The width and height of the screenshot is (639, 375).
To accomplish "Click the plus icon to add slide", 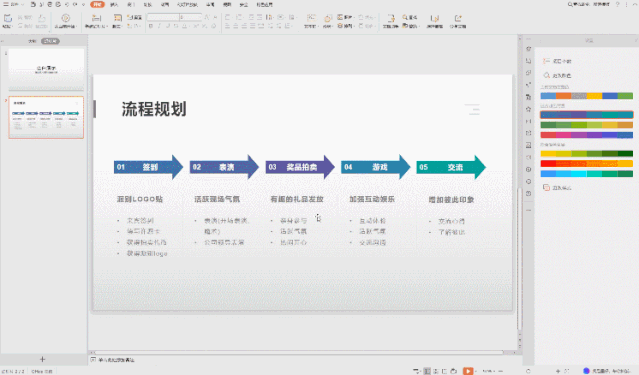I will tap(42, 359).
